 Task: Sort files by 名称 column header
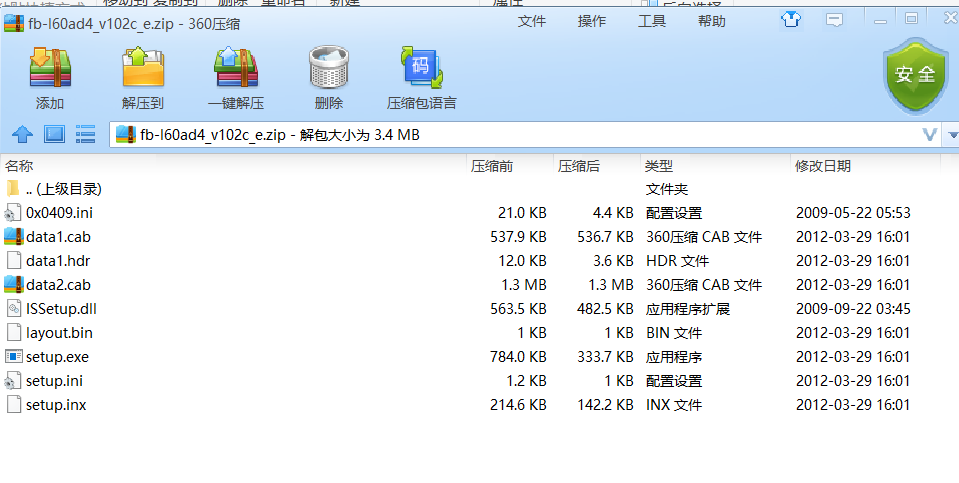coord(20,166)
